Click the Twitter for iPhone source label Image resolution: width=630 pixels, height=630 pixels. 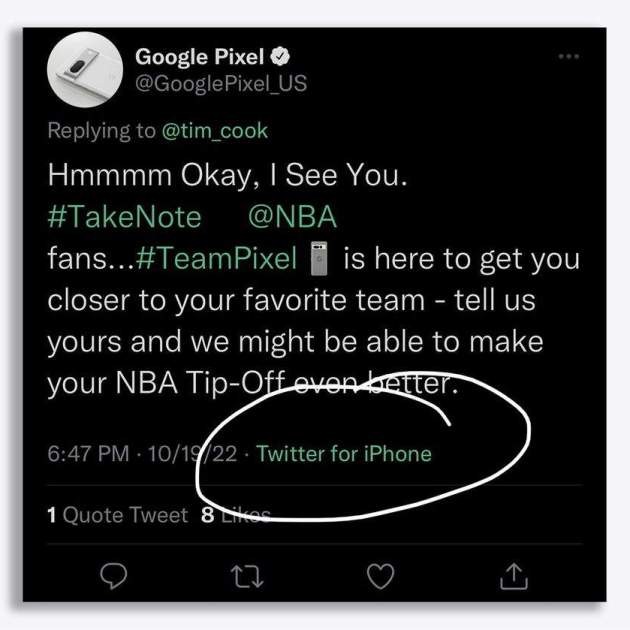(x=344, y=454)
